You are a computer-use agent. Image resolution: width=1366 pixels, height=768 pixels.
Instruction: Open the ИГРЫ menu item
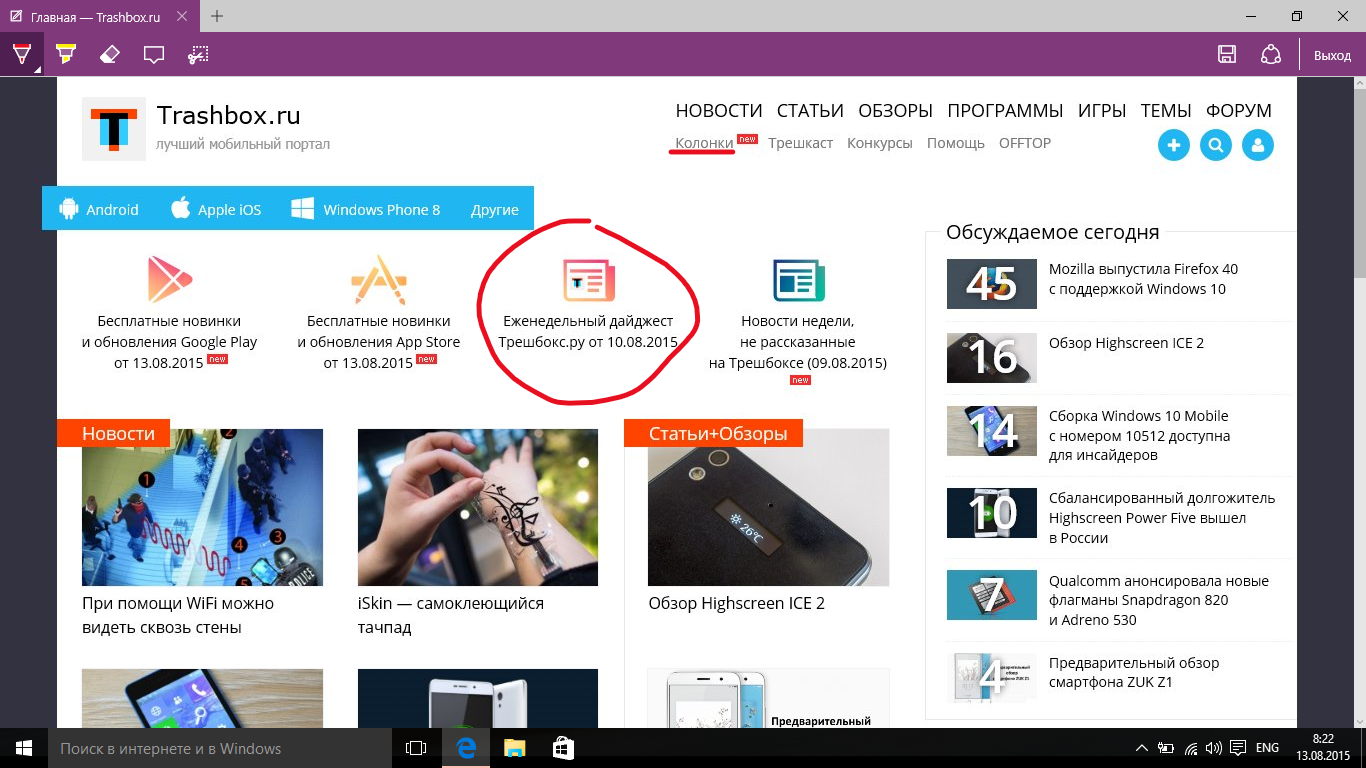1102,111
